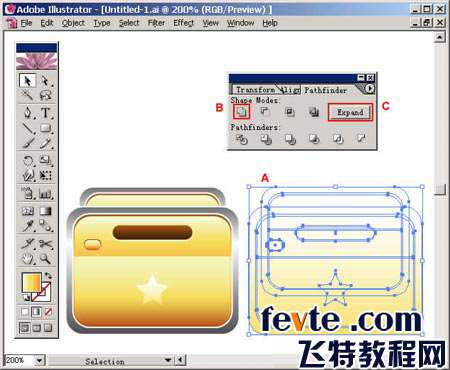Switch to standard screen mode
Viewport: 450px width, 370px height.
tap(24, 328)
